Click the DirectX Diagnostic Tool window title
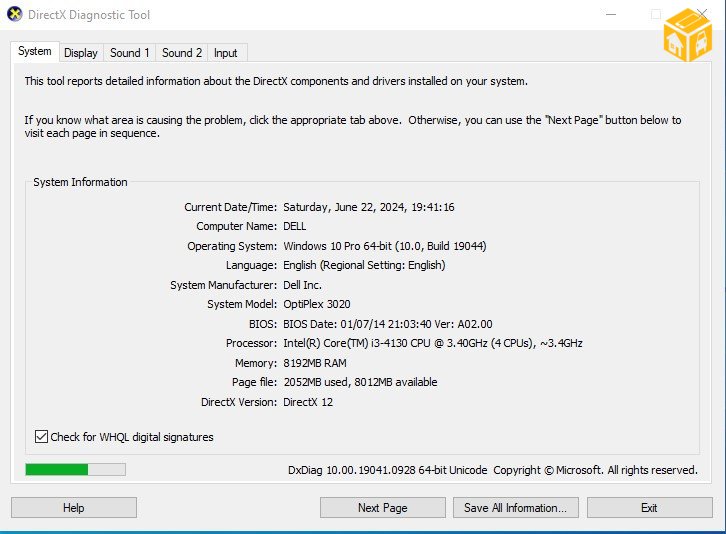This screenshot has height=534, width=726. 89,15
